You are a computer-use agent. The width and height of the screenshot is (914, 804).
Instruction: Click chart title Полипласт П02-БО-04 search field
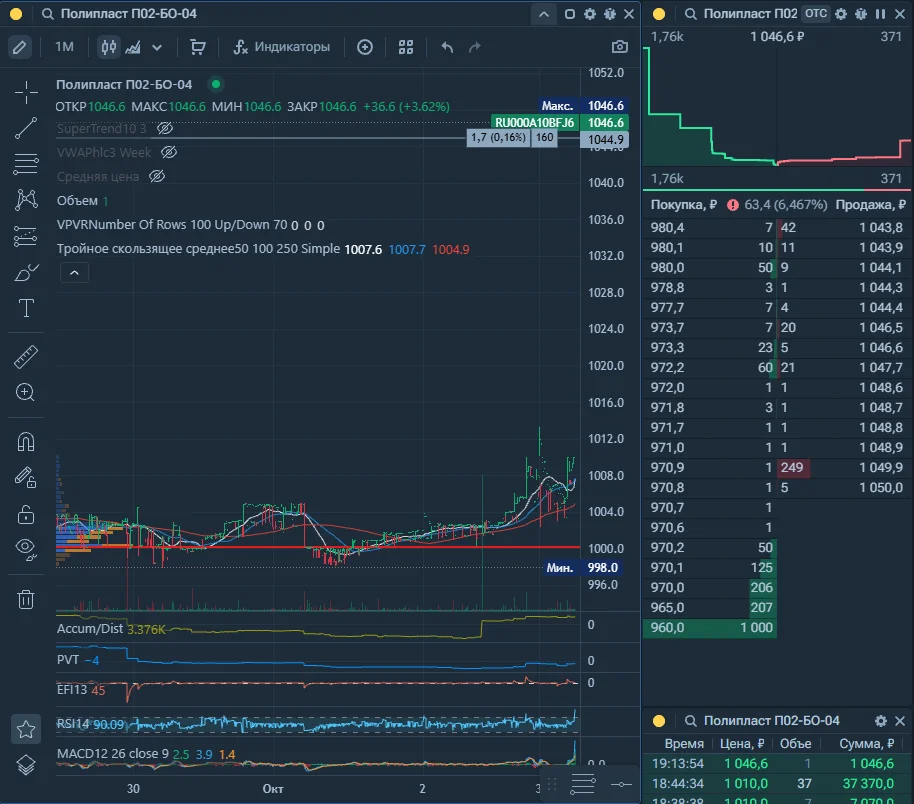tap(129, 13)
